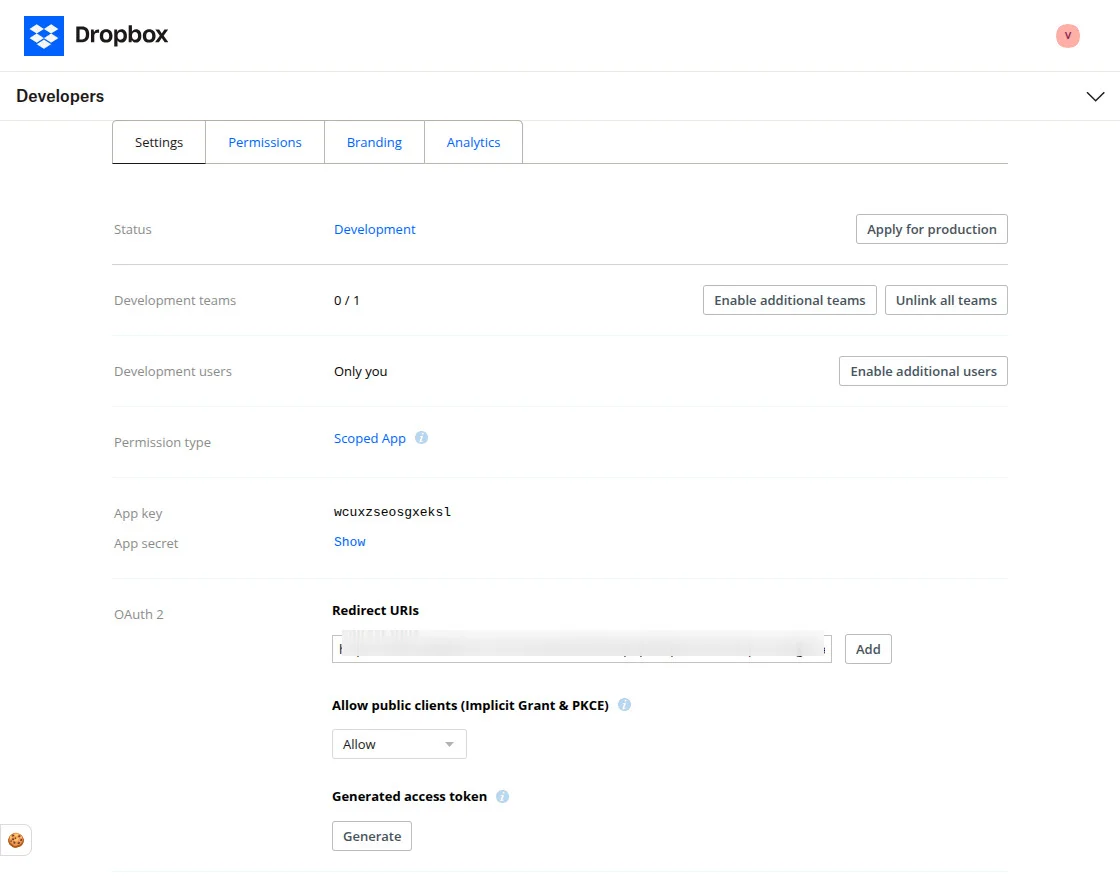The height and width of the screenshot is (880, 1120).
Task: Click the Developers heading
Action: click(60, 96)
